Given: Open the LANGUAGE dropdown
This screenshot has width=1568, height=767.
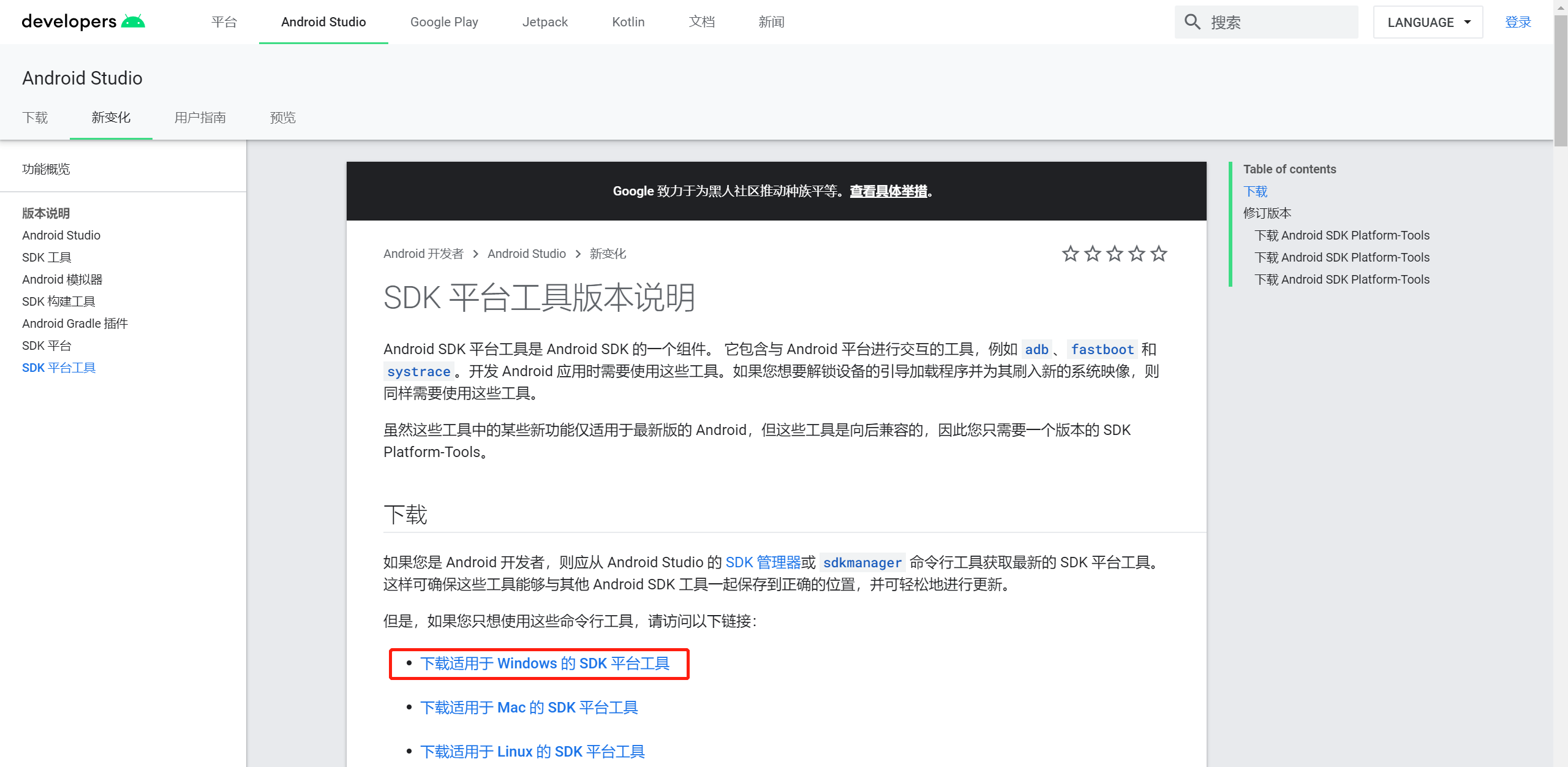Looking at the screenshot, I should (1427, 22).
